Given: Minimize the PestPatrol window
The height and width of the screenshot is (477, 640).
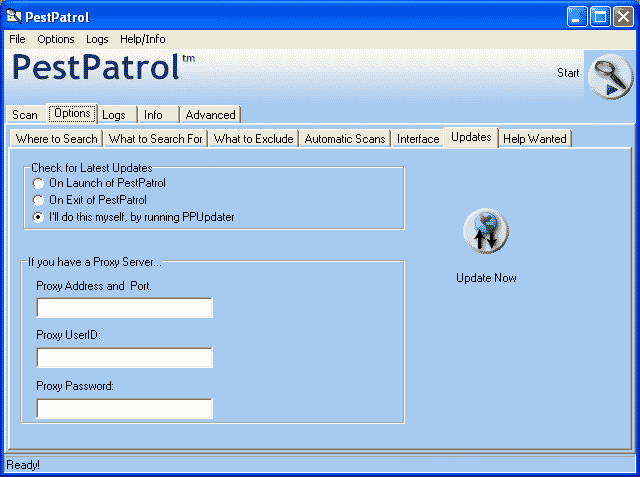Looking at the screenshot, I should click(577, 17).
